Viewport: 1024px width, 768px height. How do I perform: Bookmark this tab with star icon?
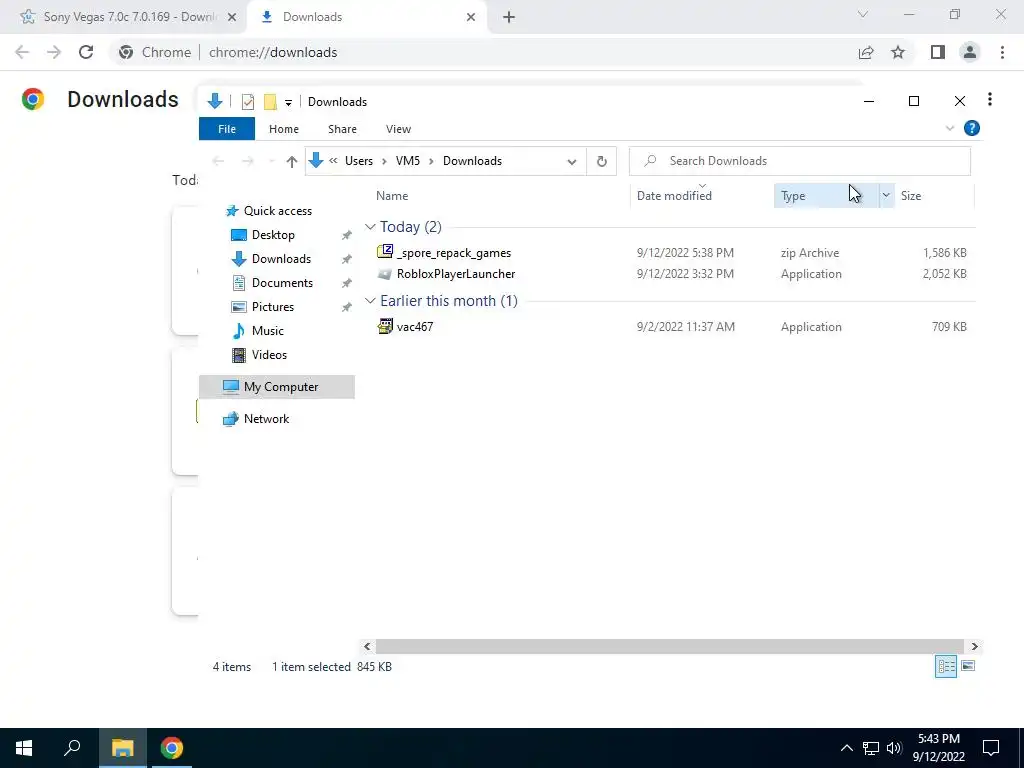898,52
